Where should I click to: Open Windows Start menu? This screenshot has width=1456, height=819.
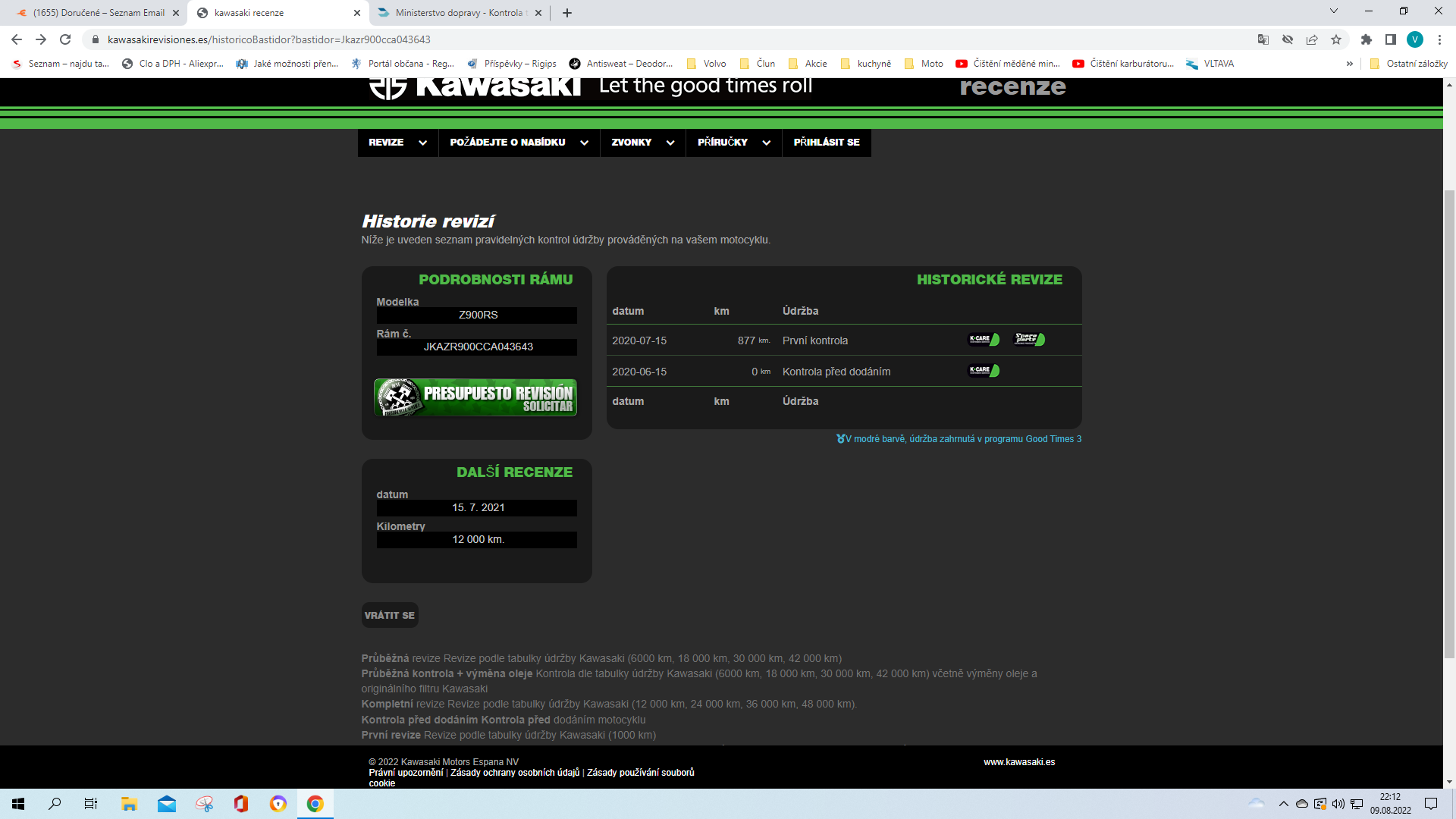tap(18, 804)
